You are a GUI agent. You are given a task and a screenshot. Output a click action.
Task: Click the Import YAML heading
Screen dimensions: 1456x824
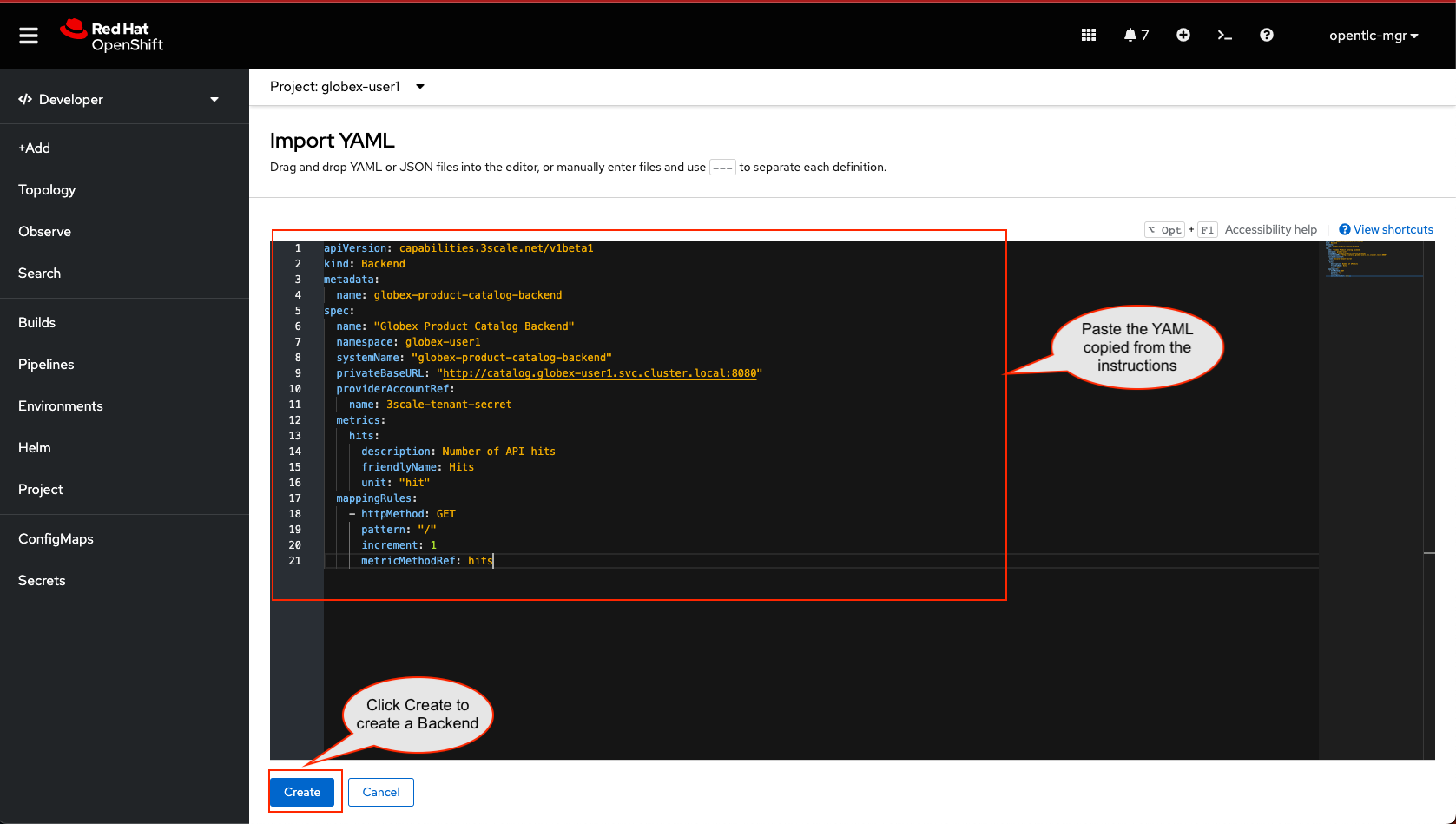pyautogui.click(x=332, y=141)
